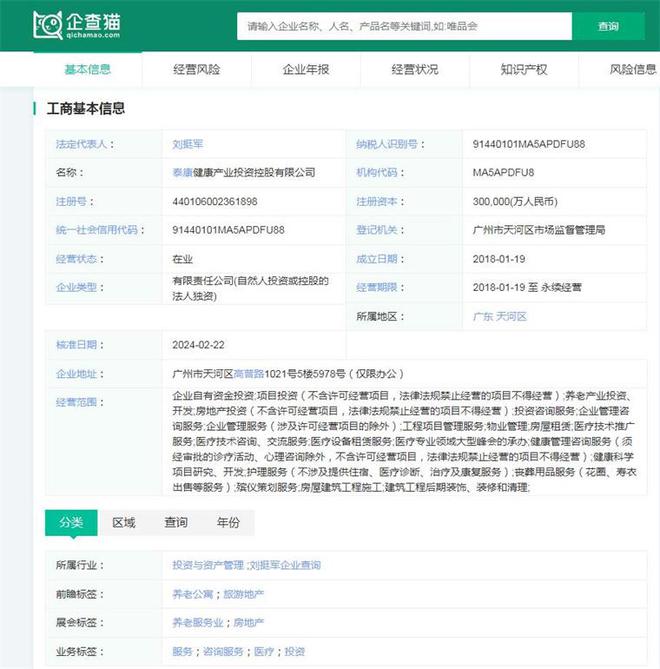Select the 在业 status value

183,259
